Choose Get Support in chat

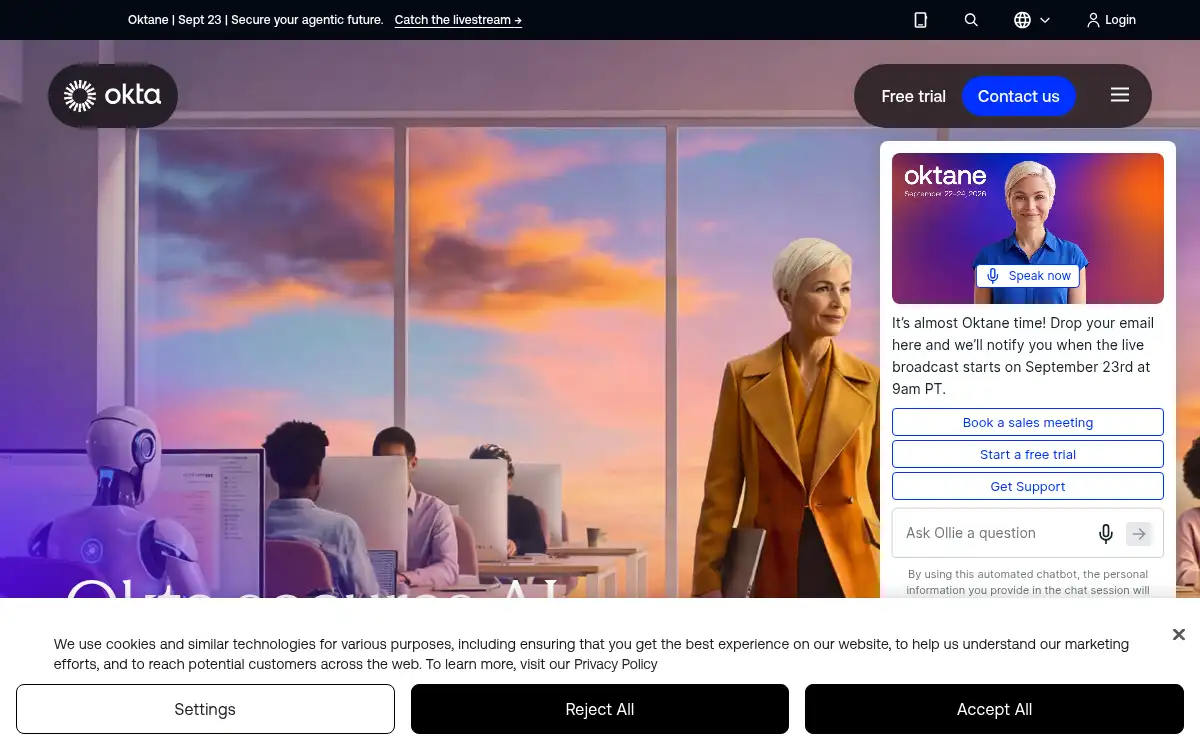pos(1028,486)
